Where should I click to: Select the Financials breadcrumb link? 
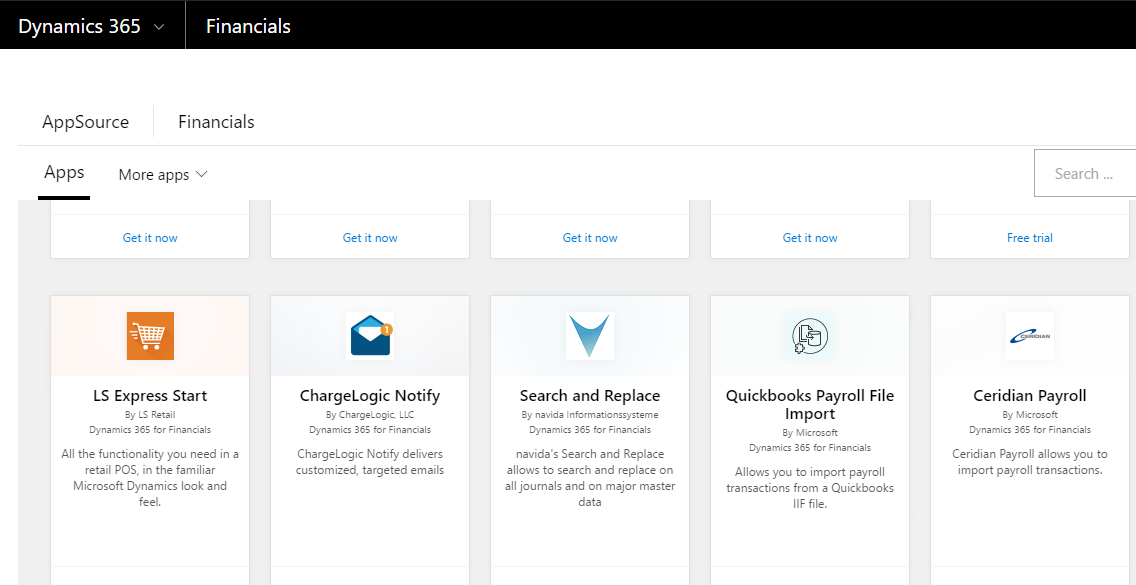[x=216, y=122]
